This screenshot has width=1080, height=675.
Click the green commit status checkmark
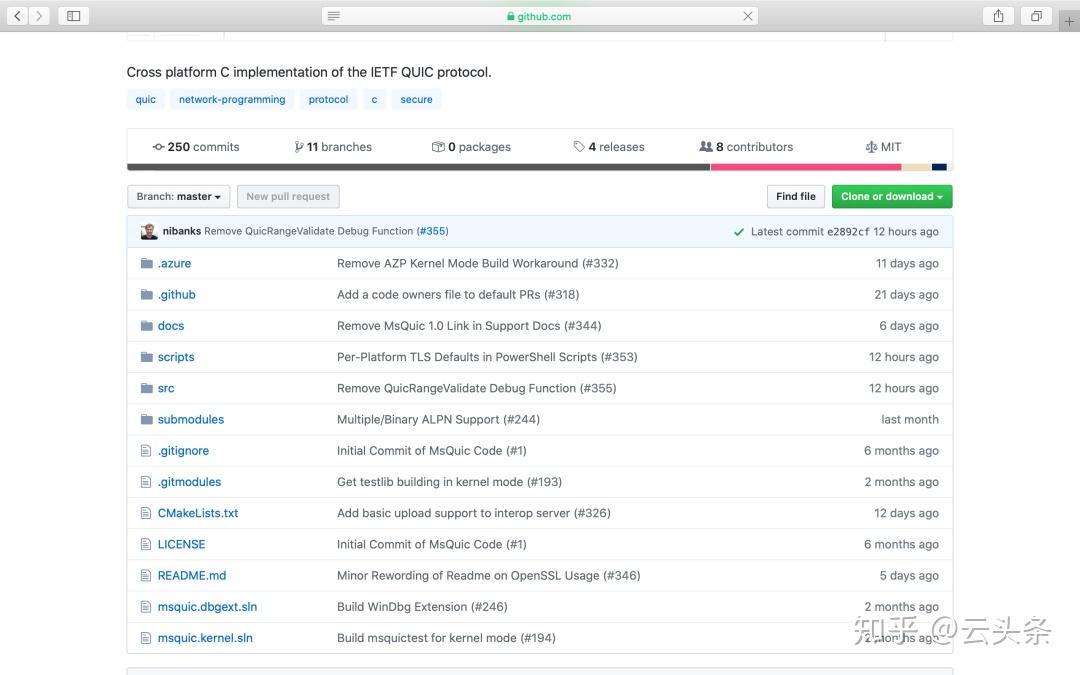[739, 232]
